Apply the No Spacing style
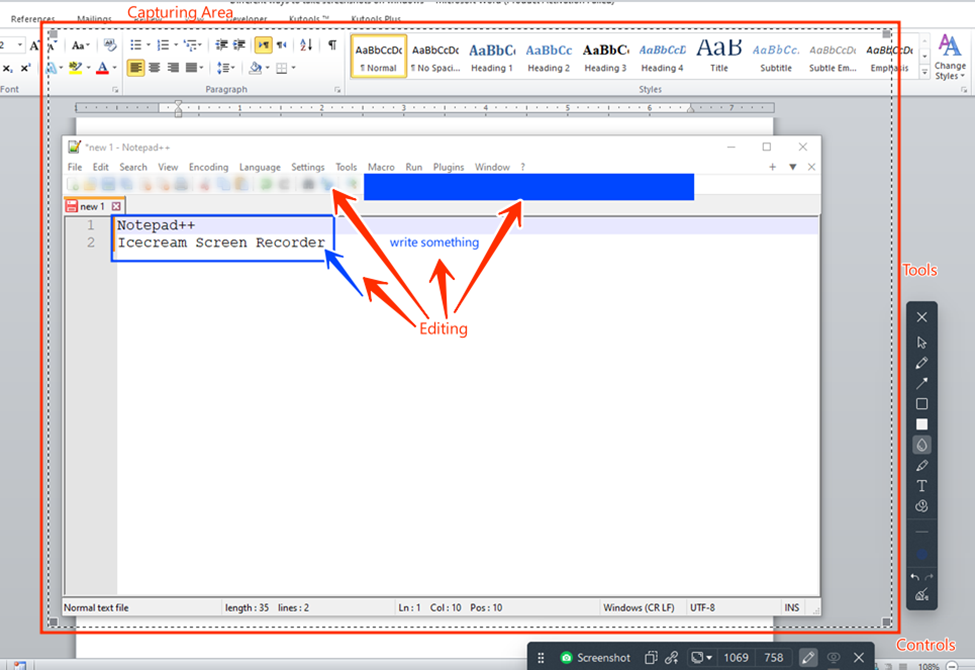This screenshot has height=670, width=975. pos(435,57)
